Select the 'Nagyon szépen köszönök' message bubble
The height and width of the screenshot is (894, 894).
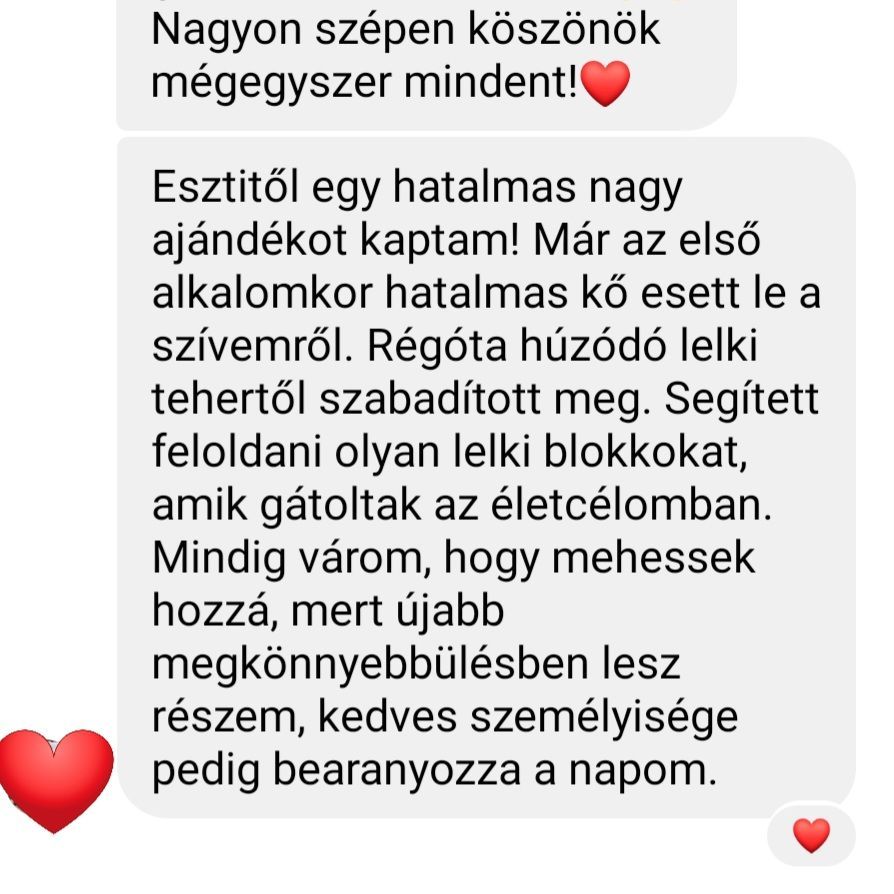[426, 65]
